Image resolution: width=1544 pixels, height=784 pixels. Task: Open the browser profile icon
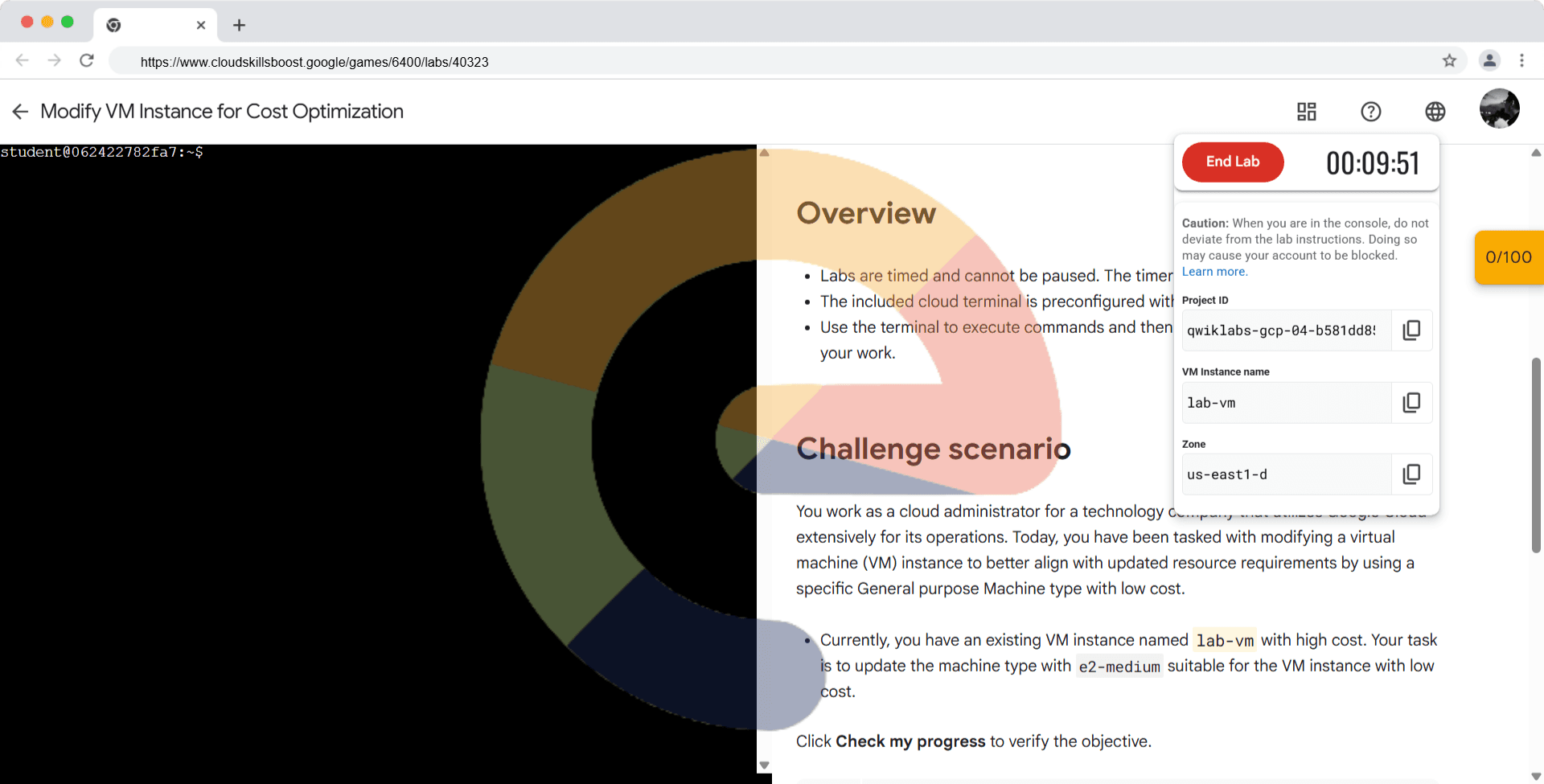[1489, 60]
